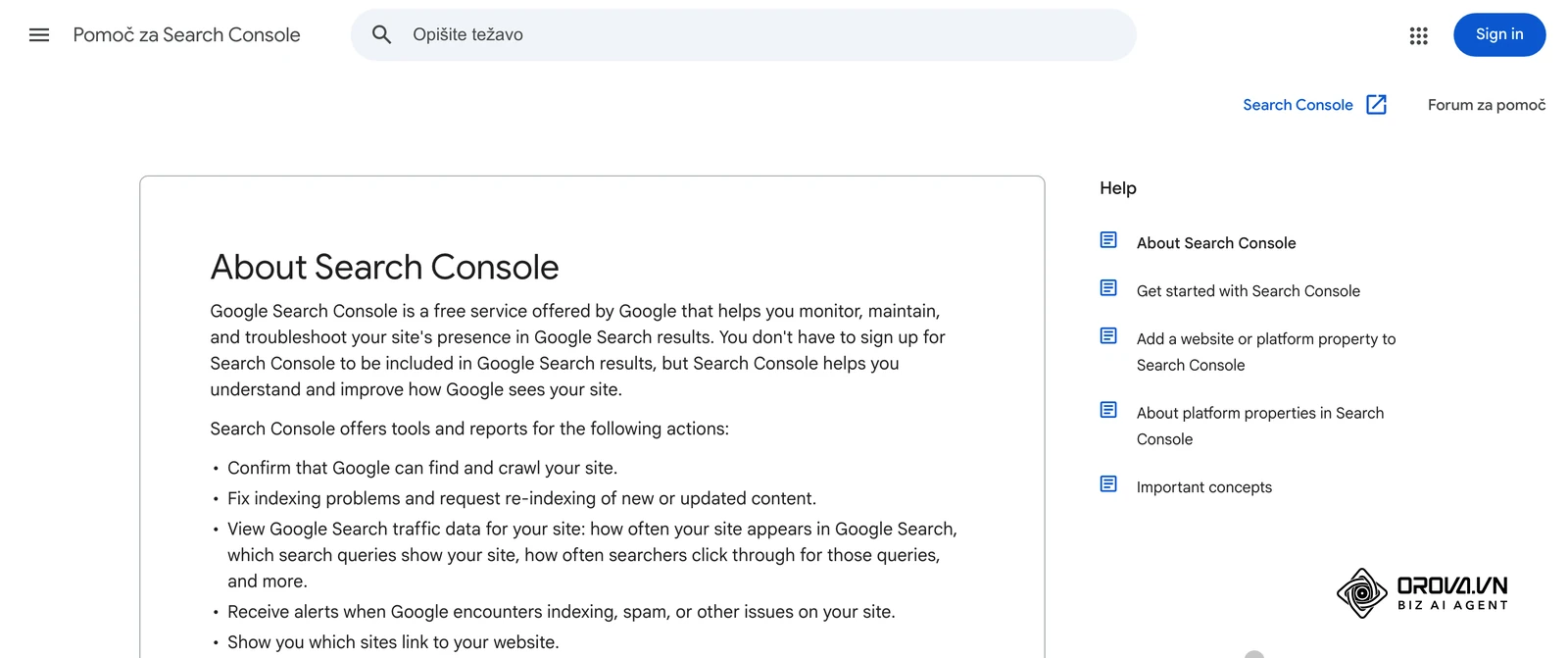Open Add a website or platform property article
1568x658 pixels.
[1266, 352]
